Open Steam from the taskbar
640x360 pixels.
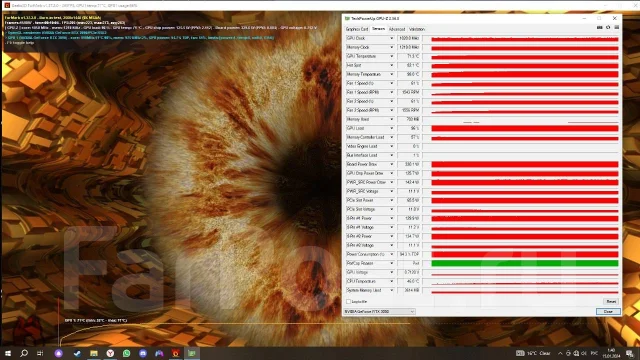(x=77, y=353)
